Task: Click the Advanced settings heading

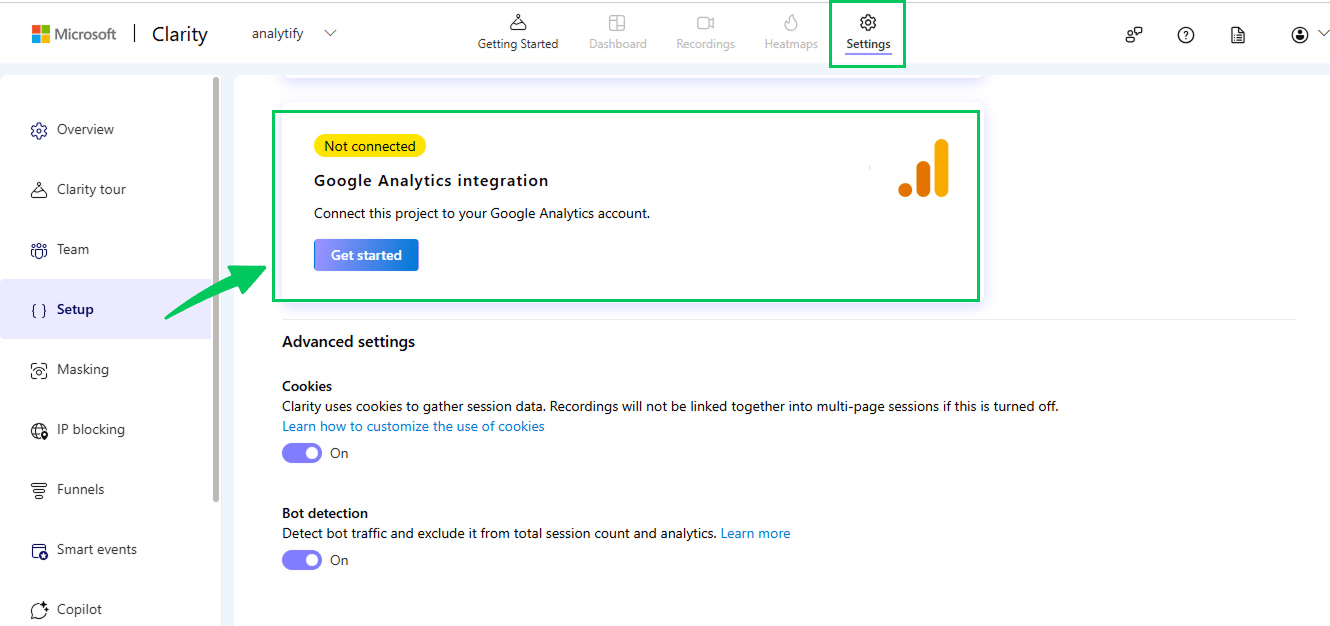Action: 348,342
